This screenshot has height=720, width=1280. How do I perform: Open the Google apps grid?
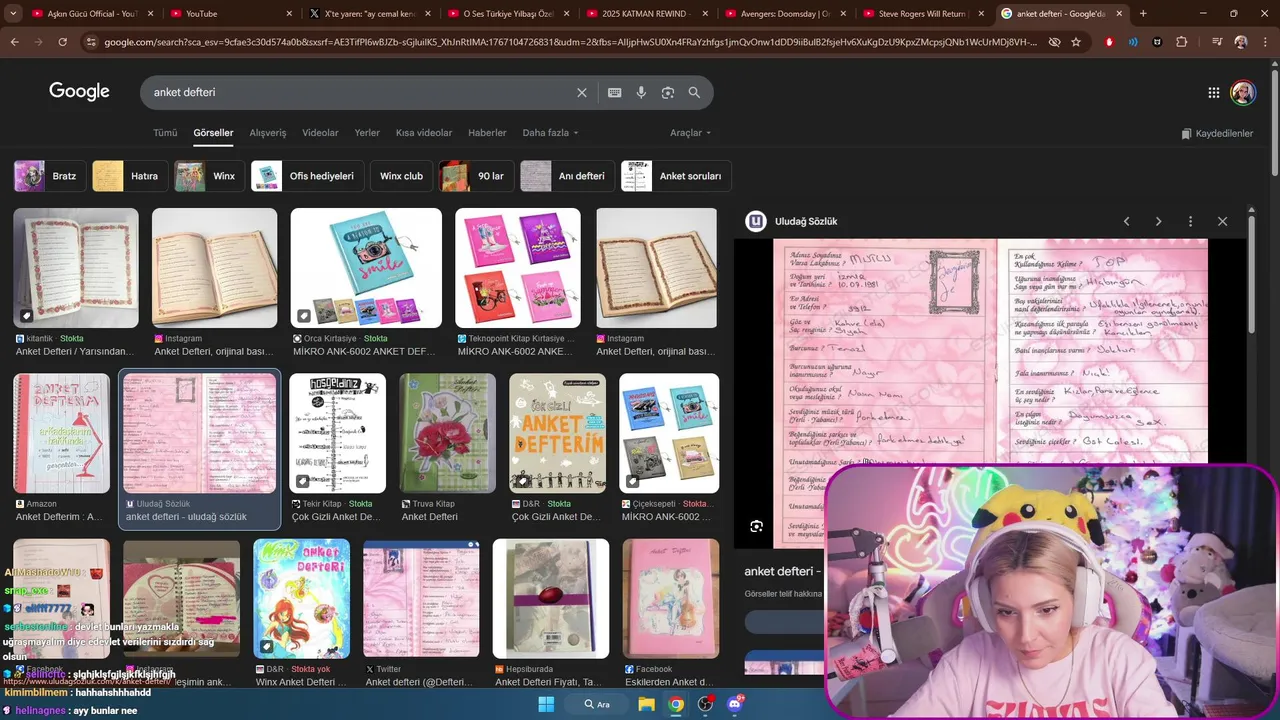click(x=1214, y=92)
